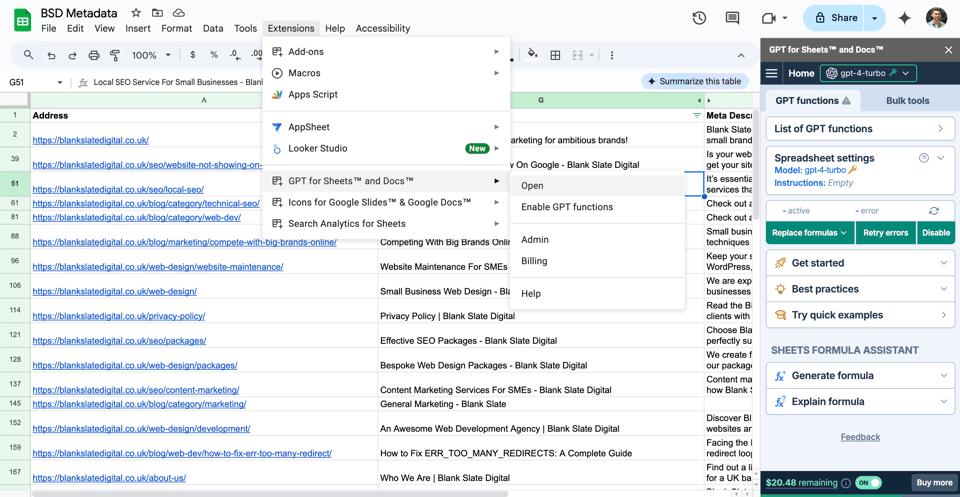Image resolution: width=960 pixels, height=497 pixels.
Task: Expand the Generate formula section
Action: click(860, 375)
